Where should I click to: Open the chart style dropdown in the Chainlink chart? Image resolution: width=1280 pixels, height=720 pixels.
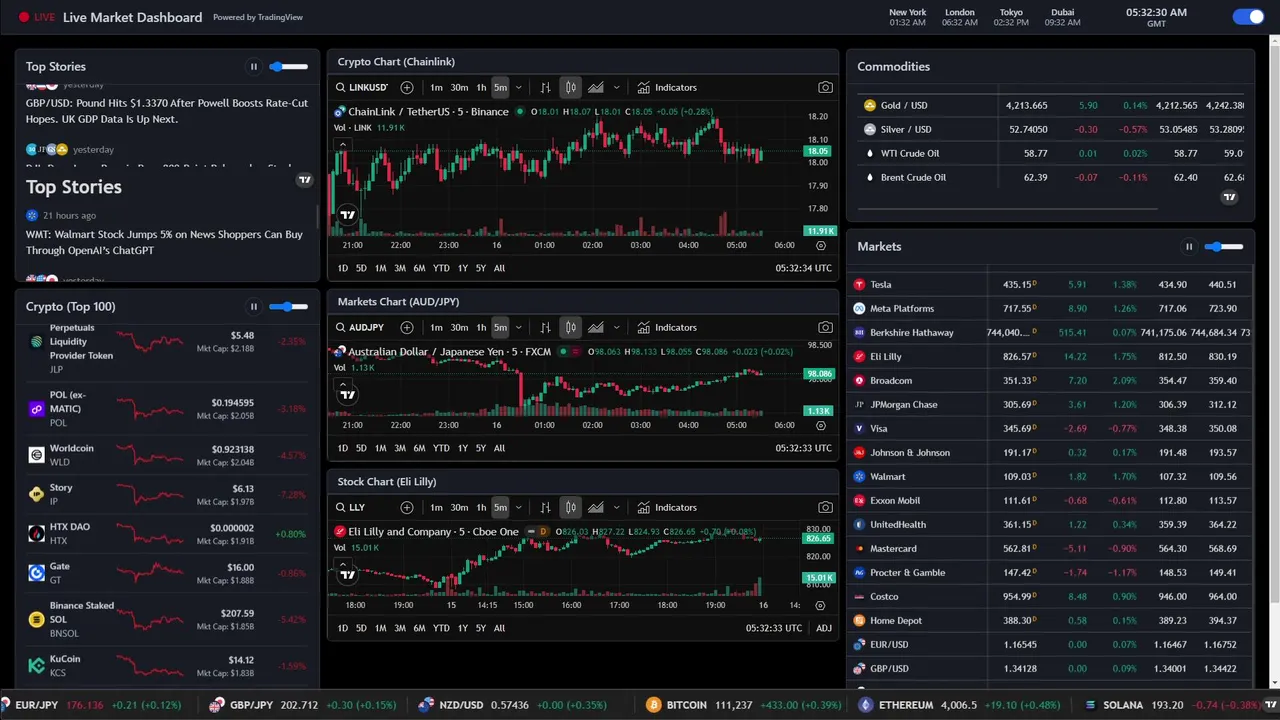[617, 88]
